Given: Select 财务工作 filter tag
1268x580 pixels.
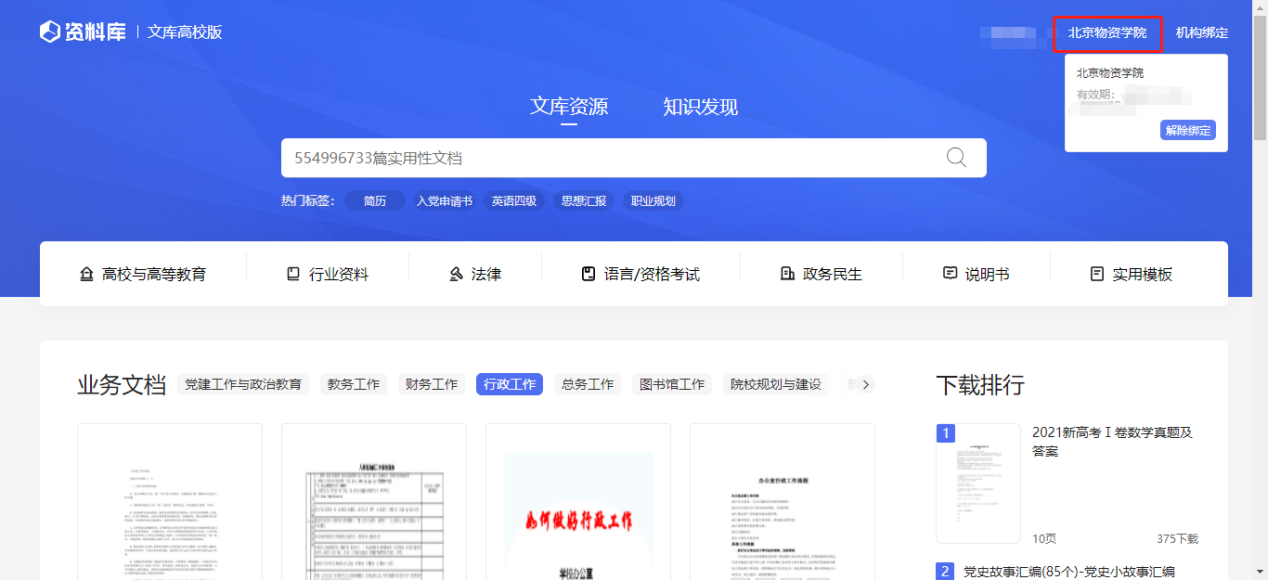Looking at the screenshot, I should tap(431, 384).
